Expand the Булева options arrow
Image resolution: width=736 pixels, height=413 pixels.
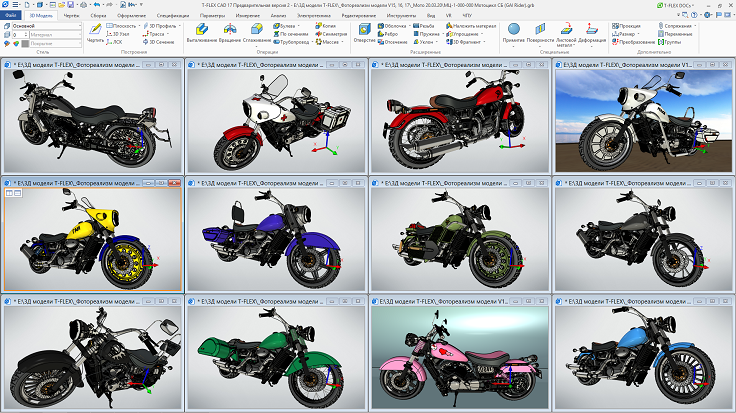299,26
